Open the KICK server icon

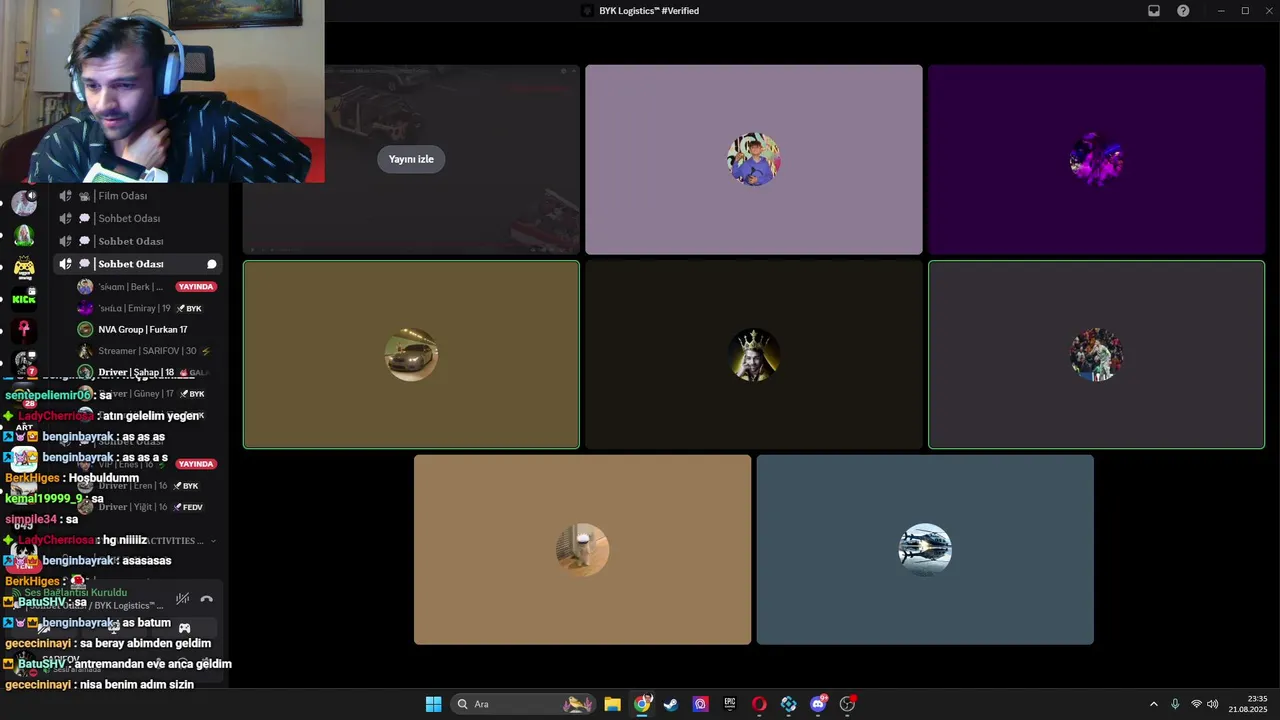pyautogui.click(x=24, y=298)
